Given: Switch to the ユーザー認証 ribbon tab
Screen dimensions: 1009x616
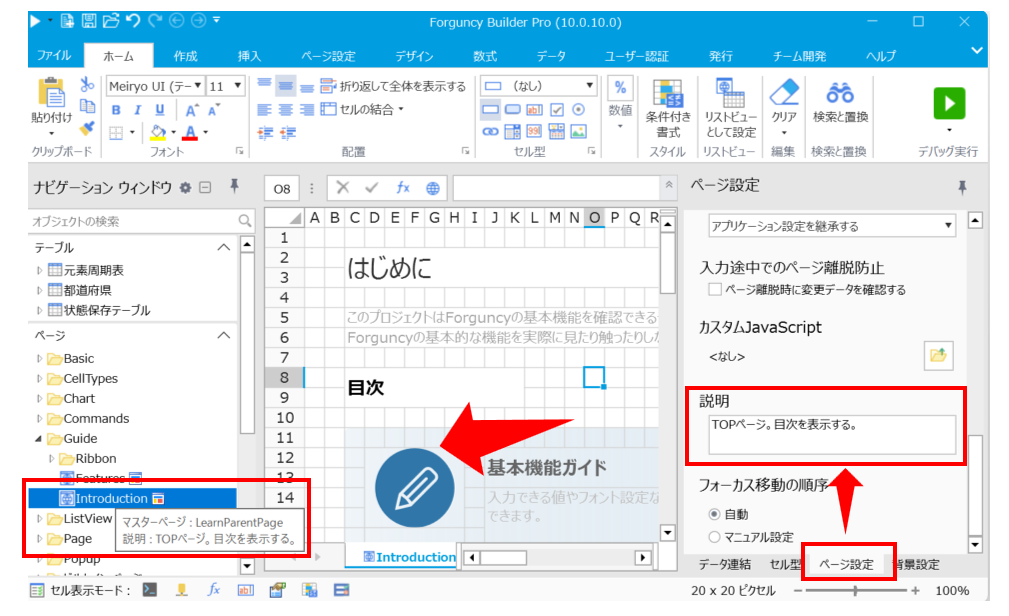Looking at the screenshot, I should 637,56.
